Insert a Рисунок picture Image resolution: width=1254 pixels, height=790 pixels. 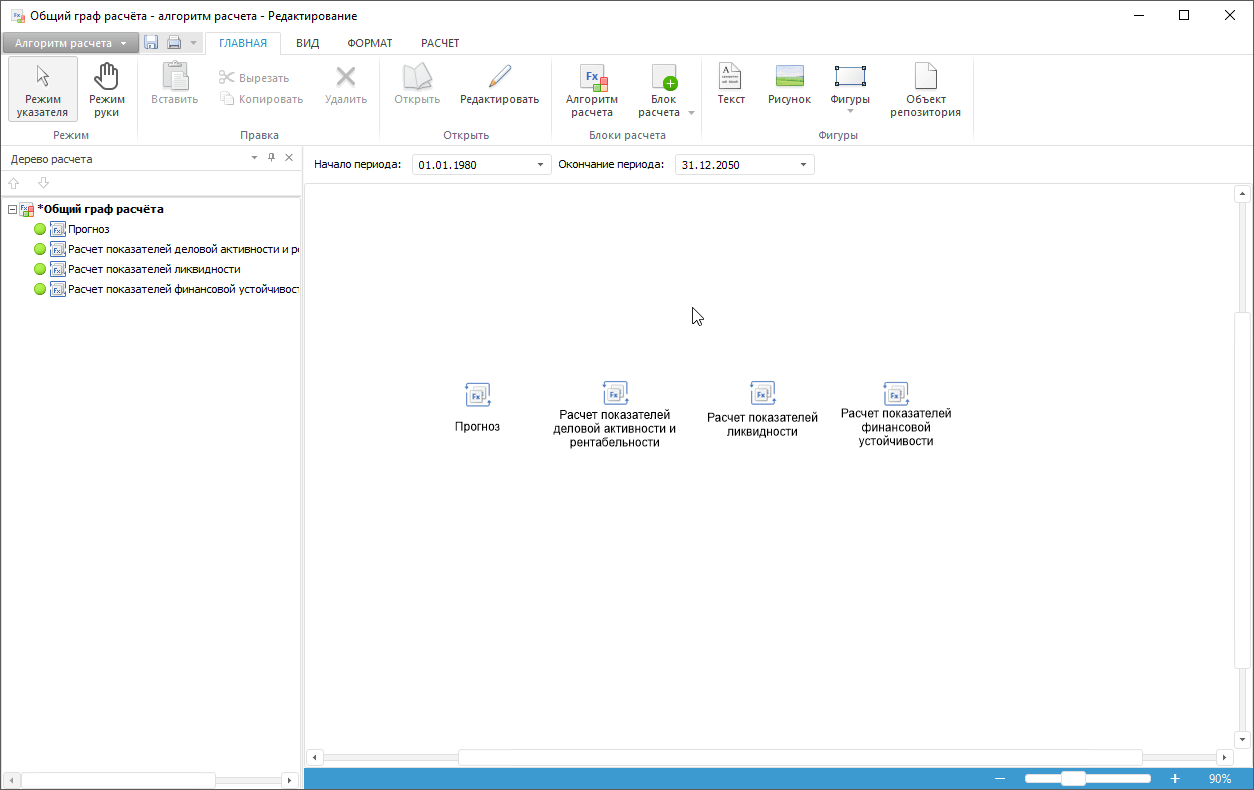(790, 84)
